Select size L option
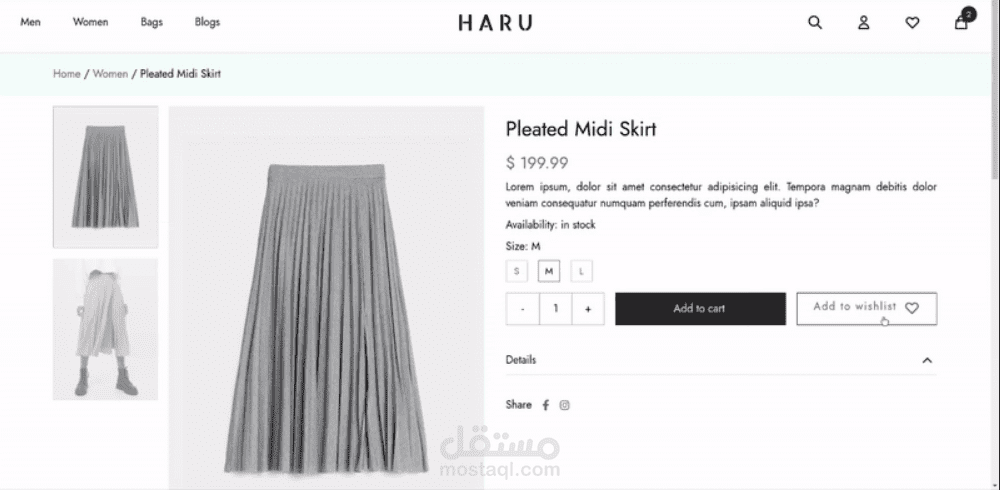The height and width of the screenshot is (490, 1000). coord(582,271)
